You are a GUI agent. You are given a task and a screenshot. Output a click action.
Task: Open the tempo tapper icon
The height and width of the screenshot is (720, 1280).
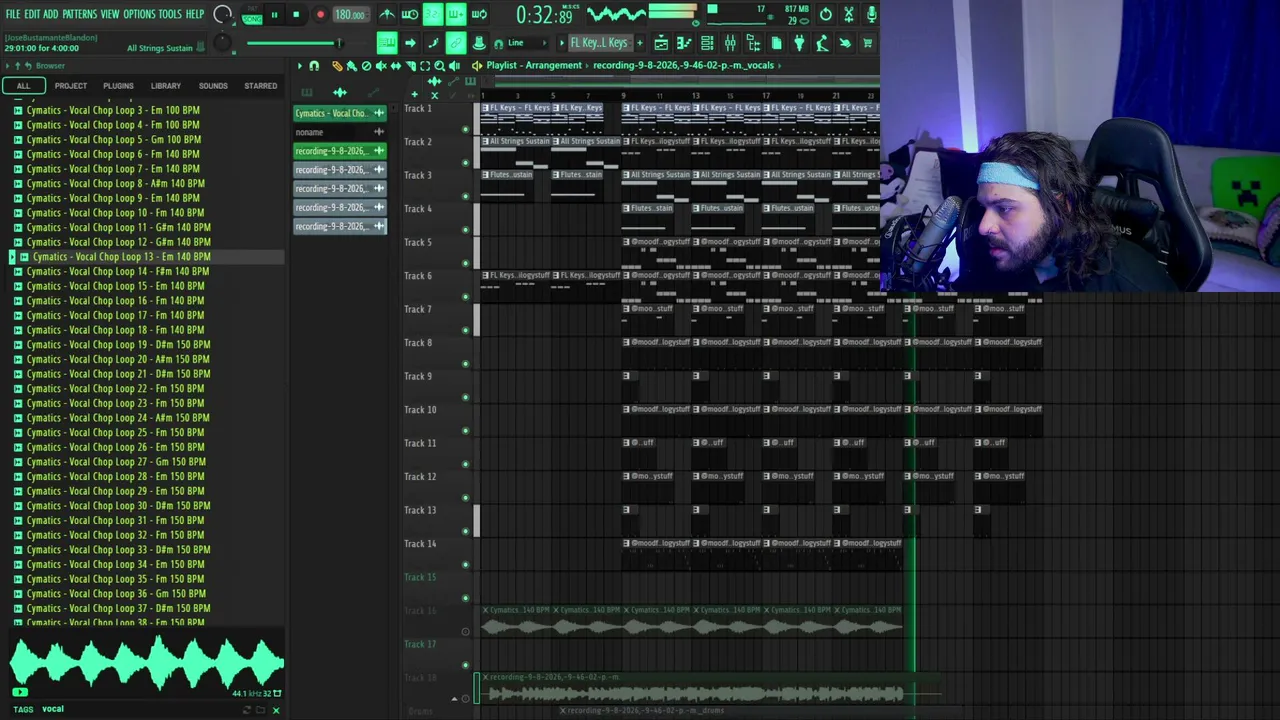click(x=822, y=43)
